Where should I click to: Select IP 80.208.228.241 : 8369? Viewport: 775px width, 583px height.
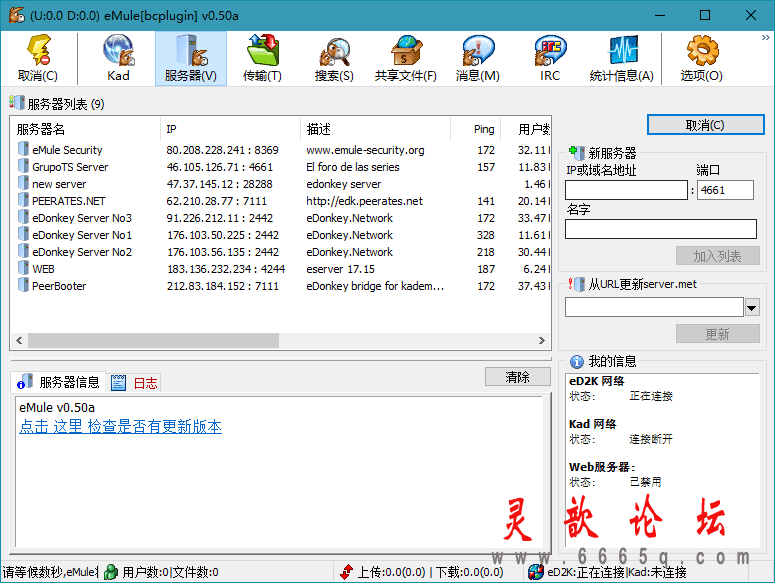[222, 150]
